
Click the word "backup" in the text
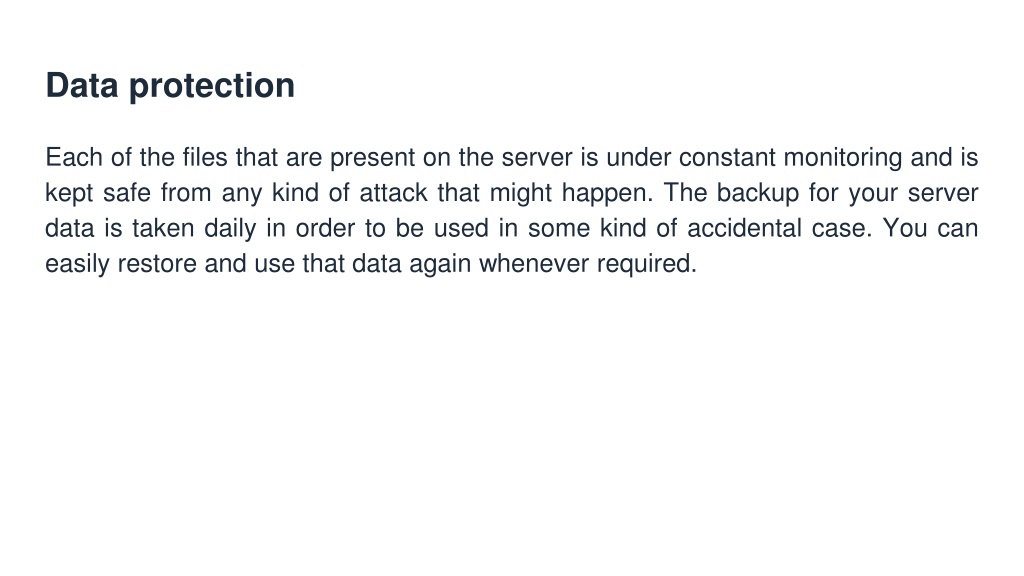[x=758, y=193]
